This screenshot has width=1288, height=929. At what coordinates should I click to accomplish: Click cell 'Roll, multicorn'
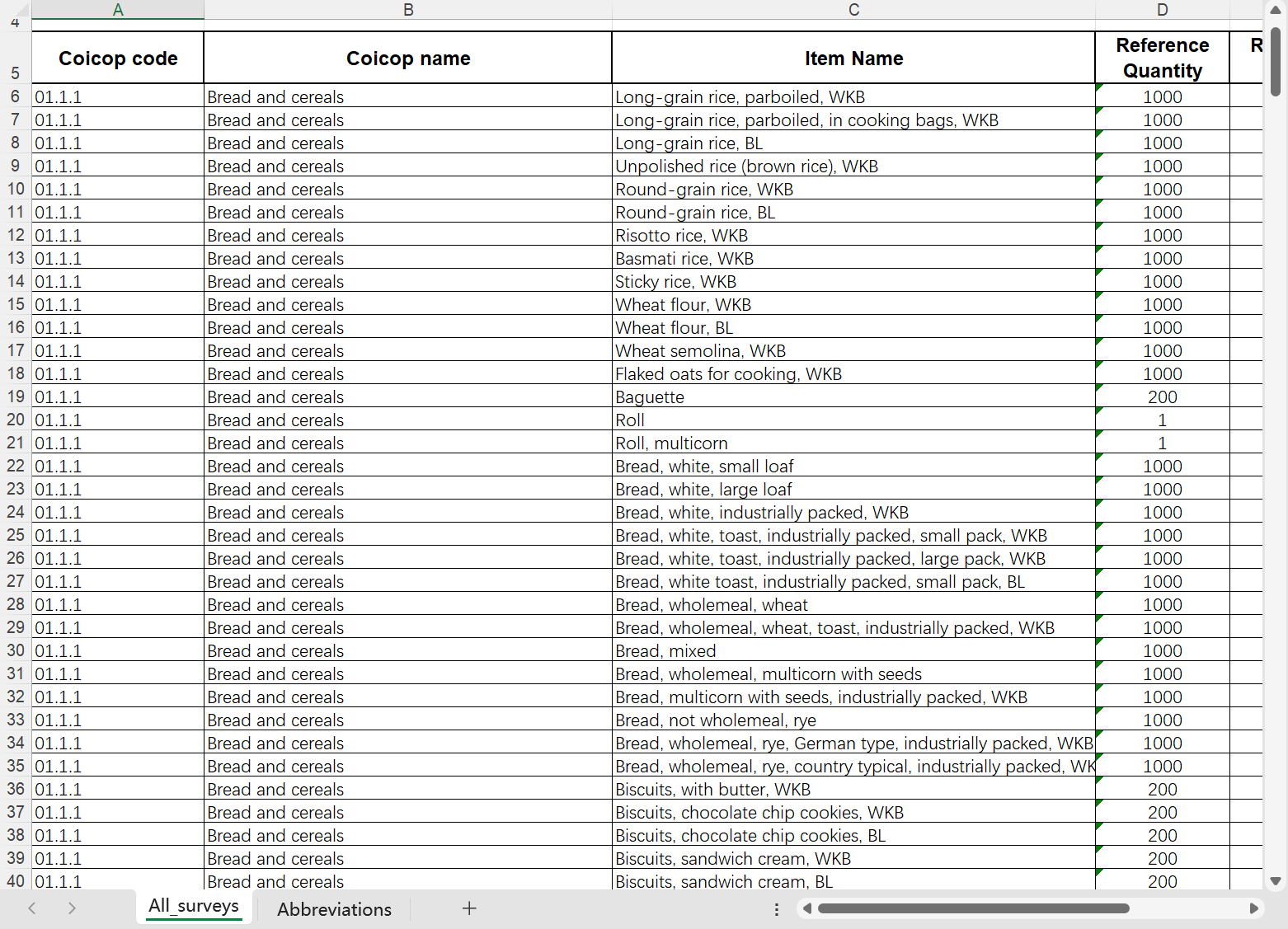[853, 443]
